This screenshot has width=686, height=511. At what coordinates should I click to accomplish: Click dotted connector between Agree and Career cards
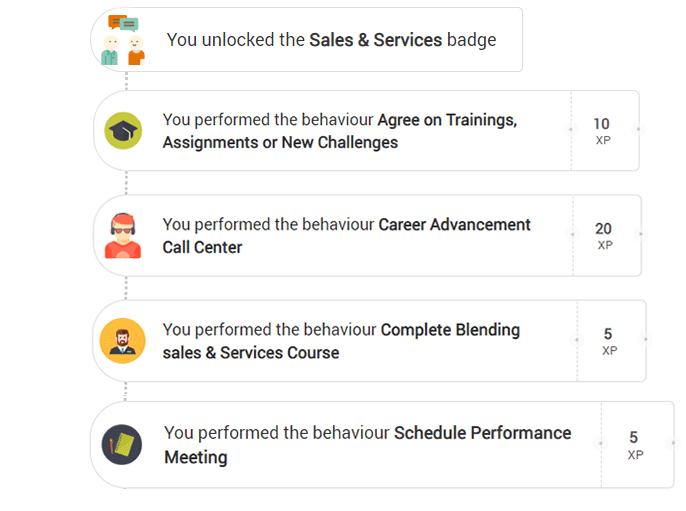click(x=127, y=183)
